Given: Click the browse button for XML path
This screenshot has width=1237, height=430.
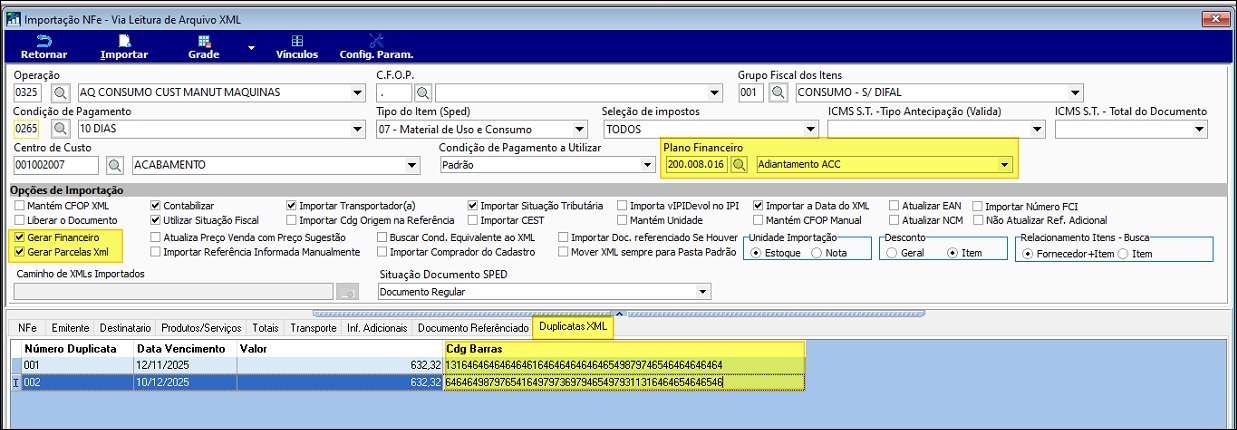Looking at the screenshot, I should coord(347,292).
